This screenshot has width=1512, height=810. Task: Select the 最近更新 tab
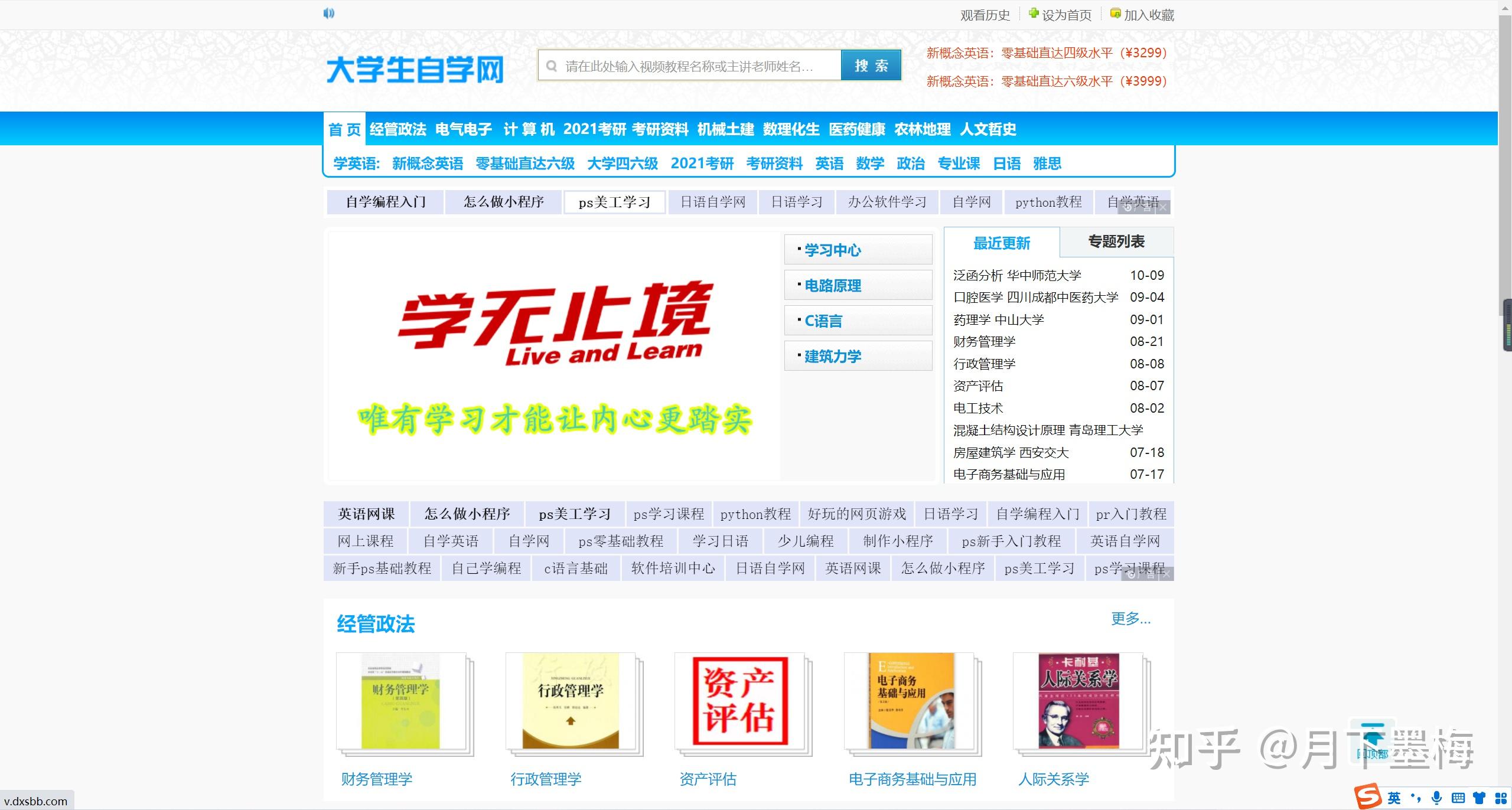tap(1002, 243)
